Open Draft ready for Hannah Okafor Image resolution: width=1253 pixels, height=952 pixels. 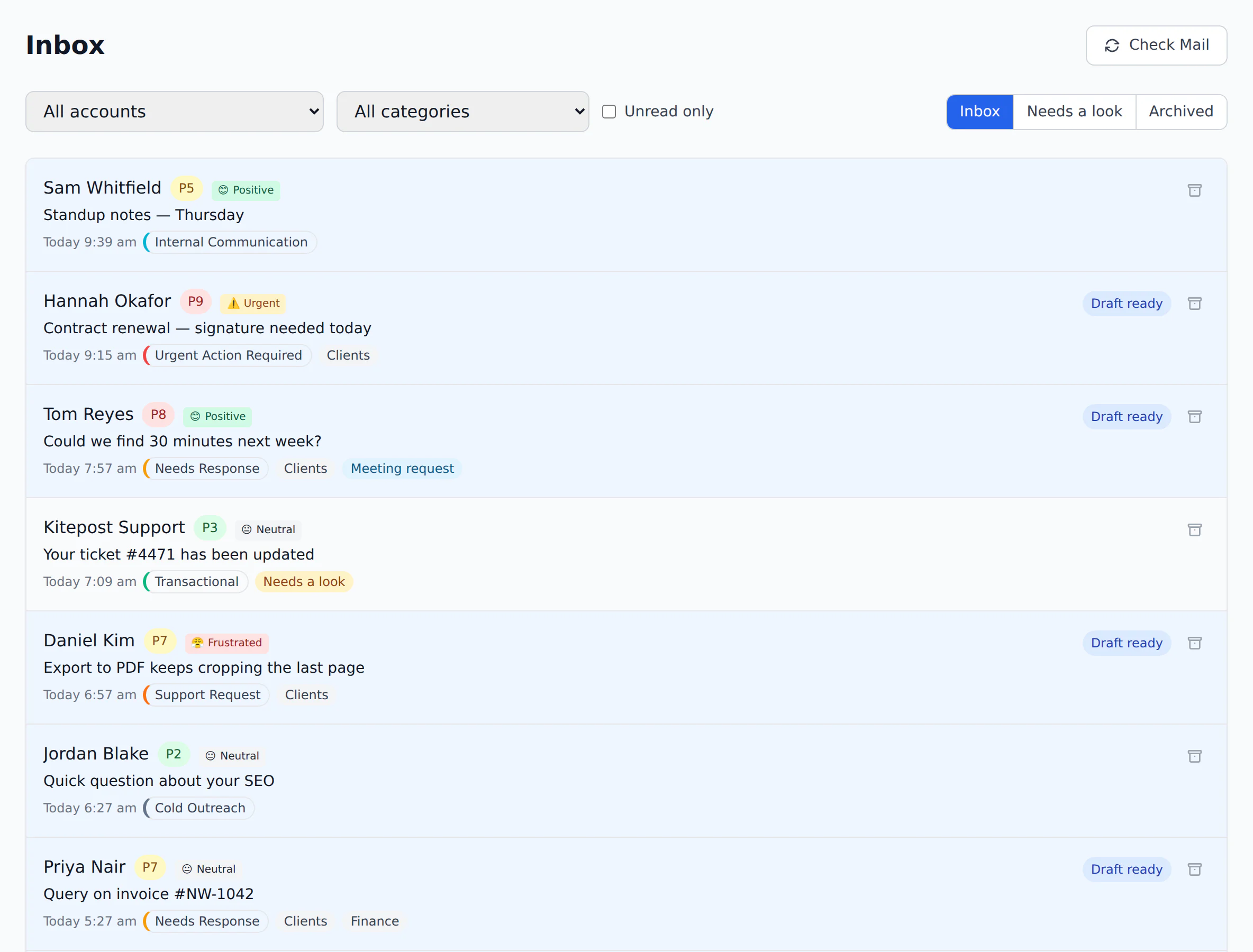1126,304
